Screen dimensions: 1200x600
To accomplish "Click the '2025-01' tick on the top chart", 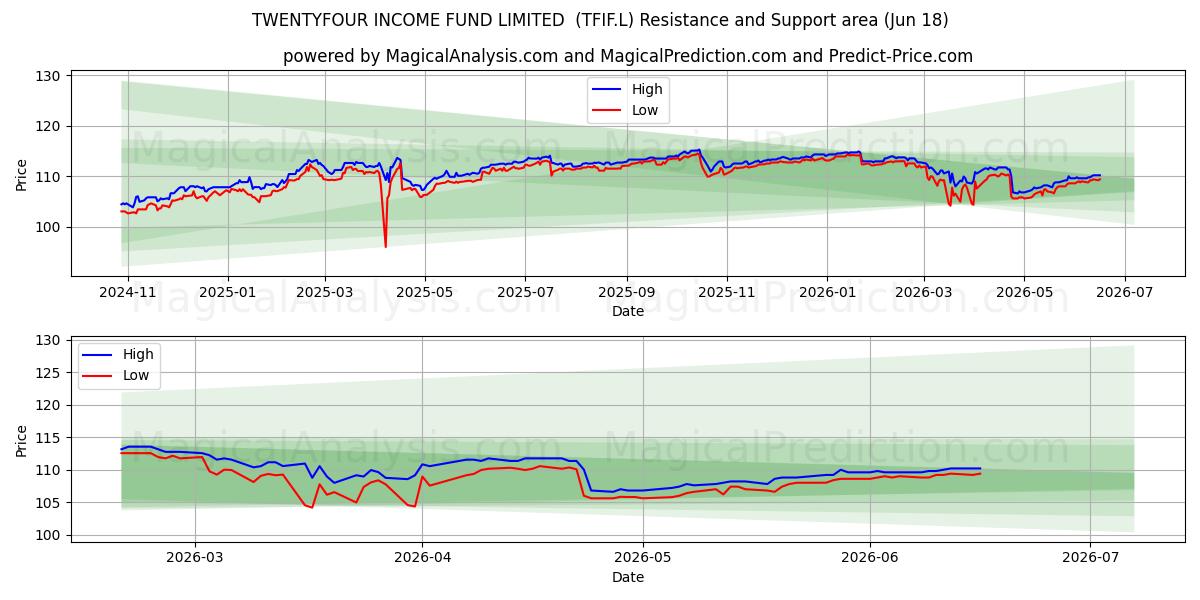I will tap(228, 292).
